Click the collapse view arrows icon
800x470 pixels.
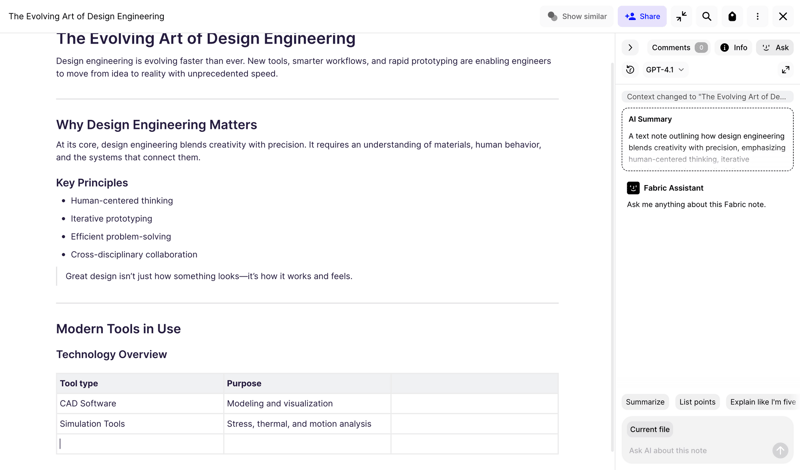[x=681, y=16]
